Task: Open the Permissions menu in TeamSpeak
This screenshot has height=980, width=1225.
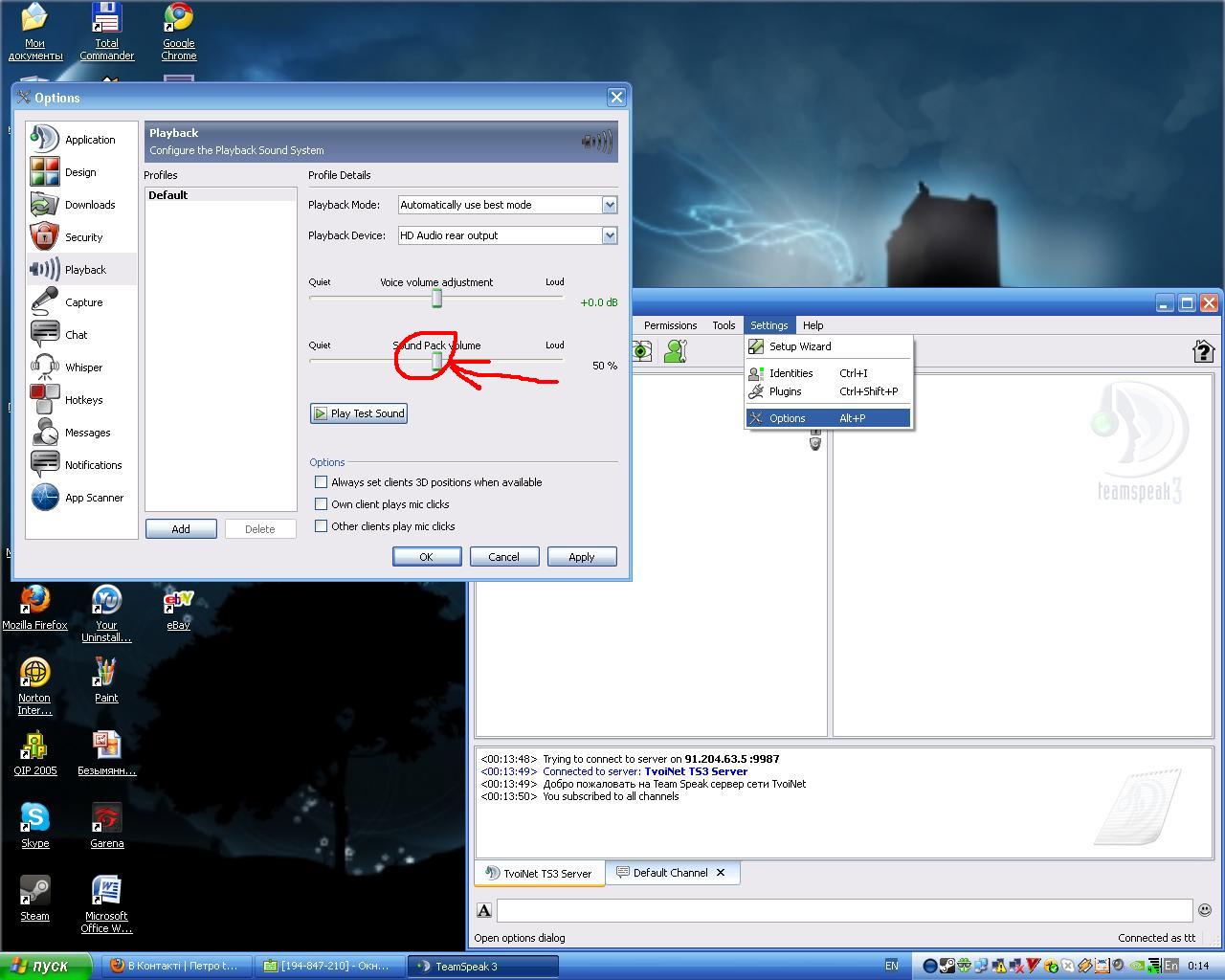Action: (670, 325)
